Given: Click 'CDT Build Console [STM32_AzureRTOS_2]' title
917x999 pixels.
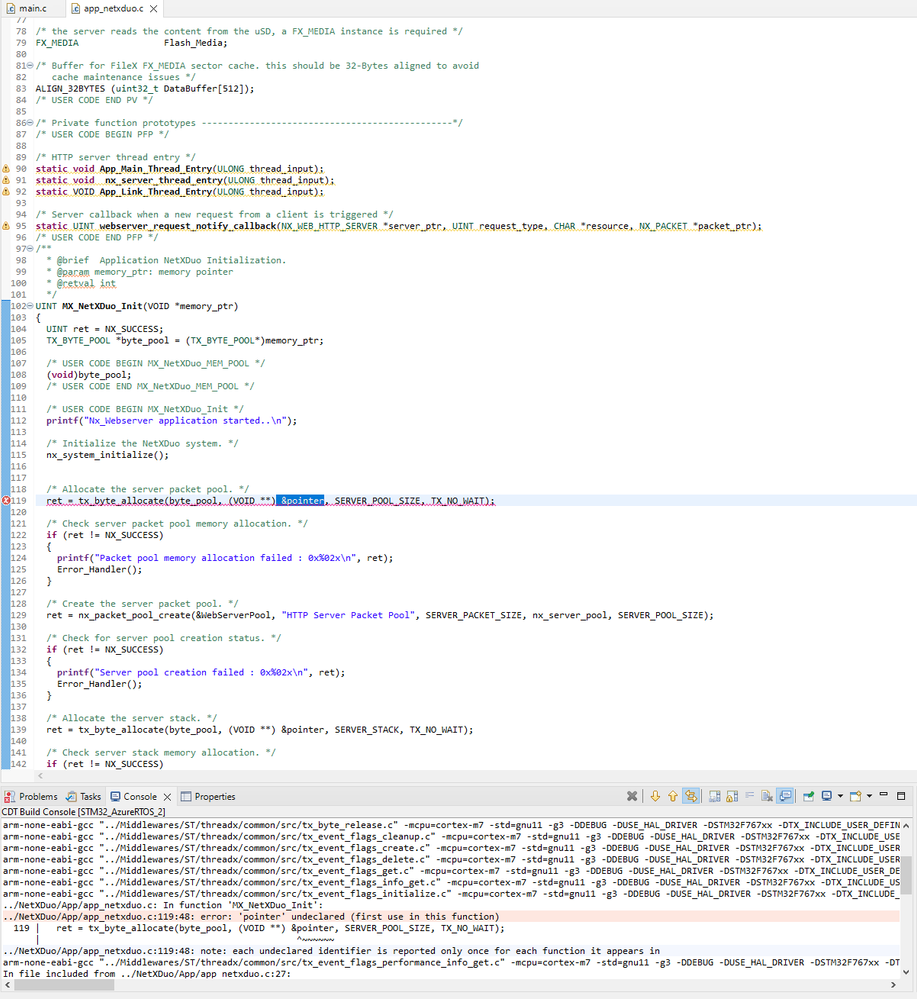Looking at the screenshot, I should (83, 812).
